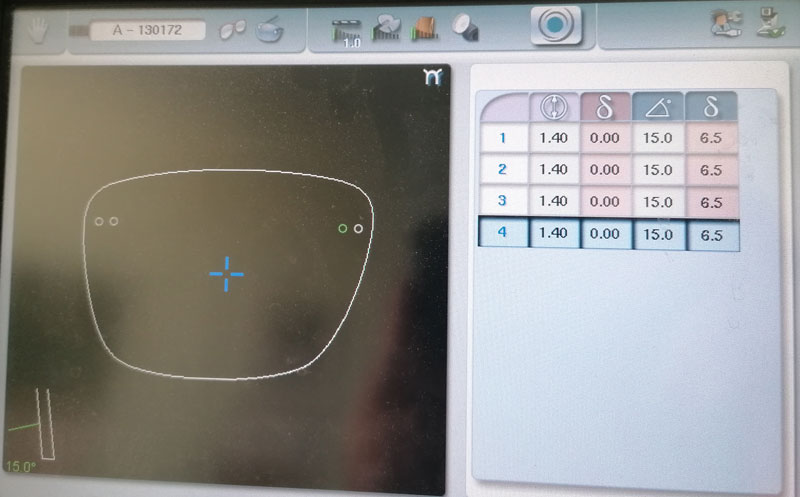Screen dimensions: 800x497
Task: Click the hole diameter column header
Action: (x=553, y=107)
